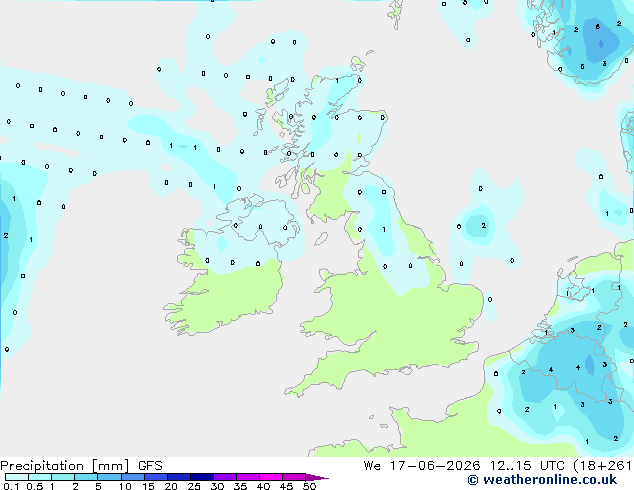Viewport: 634px width, 490px height.
Task: Choose the 25–30 mm dark blue swatch
Action: [202, 477]
